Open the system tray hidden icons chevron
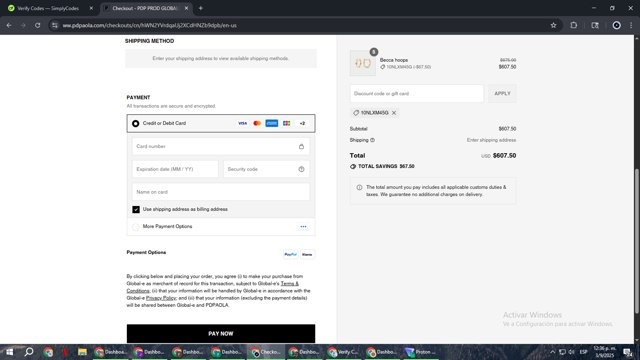The image size is (640, 360). pyautogui.click(x=552, y=352)
